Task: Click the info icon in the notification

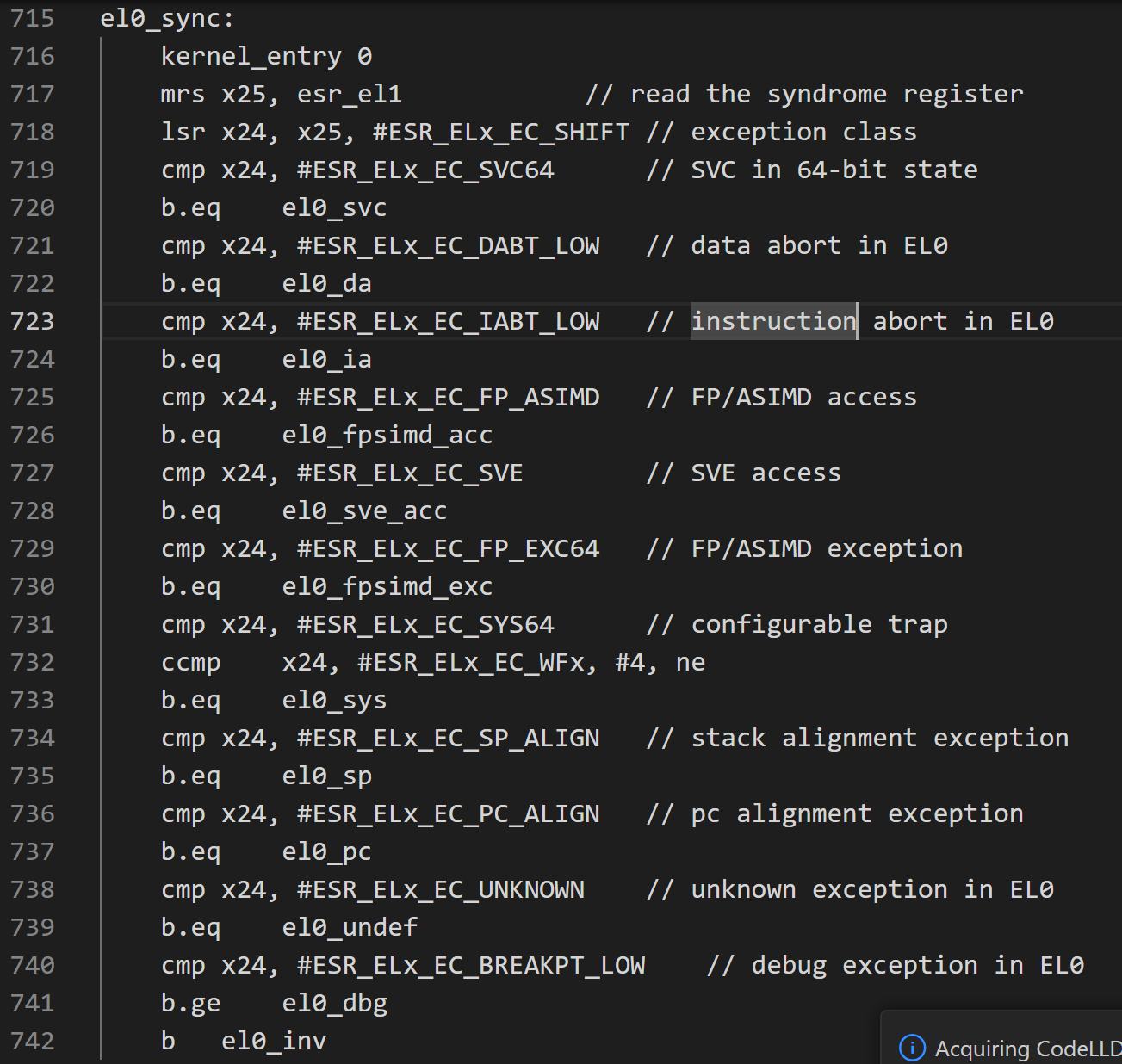Action: coord(911,1048)
